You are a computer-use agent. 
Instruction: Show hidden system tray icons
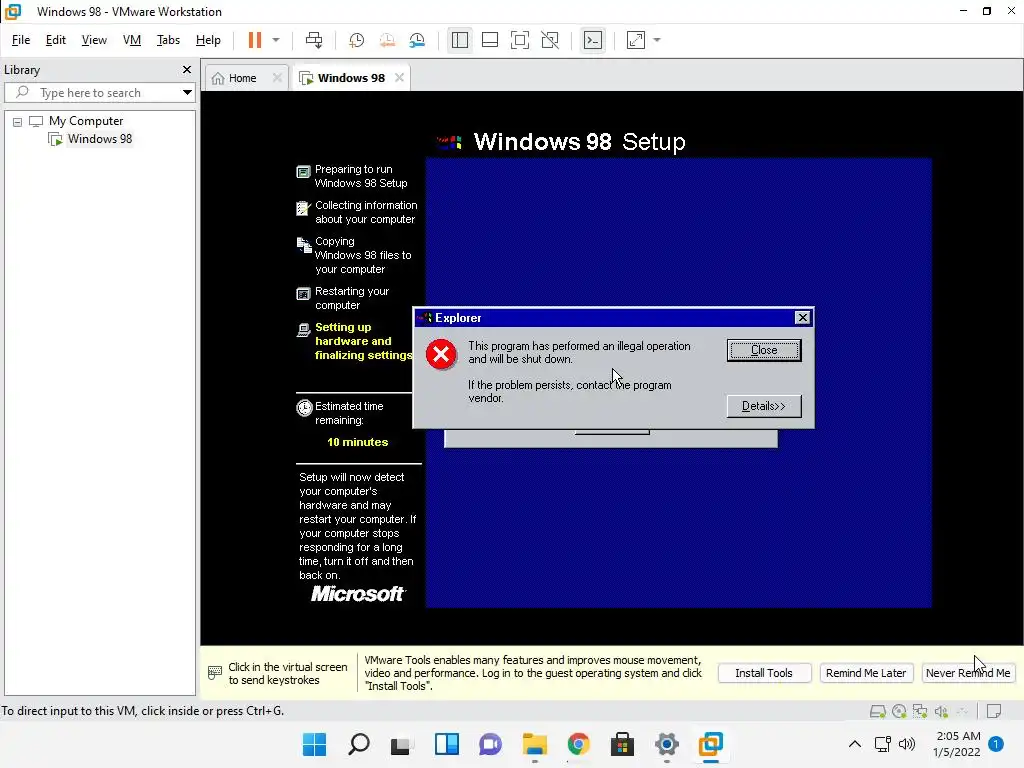(855, 744)
